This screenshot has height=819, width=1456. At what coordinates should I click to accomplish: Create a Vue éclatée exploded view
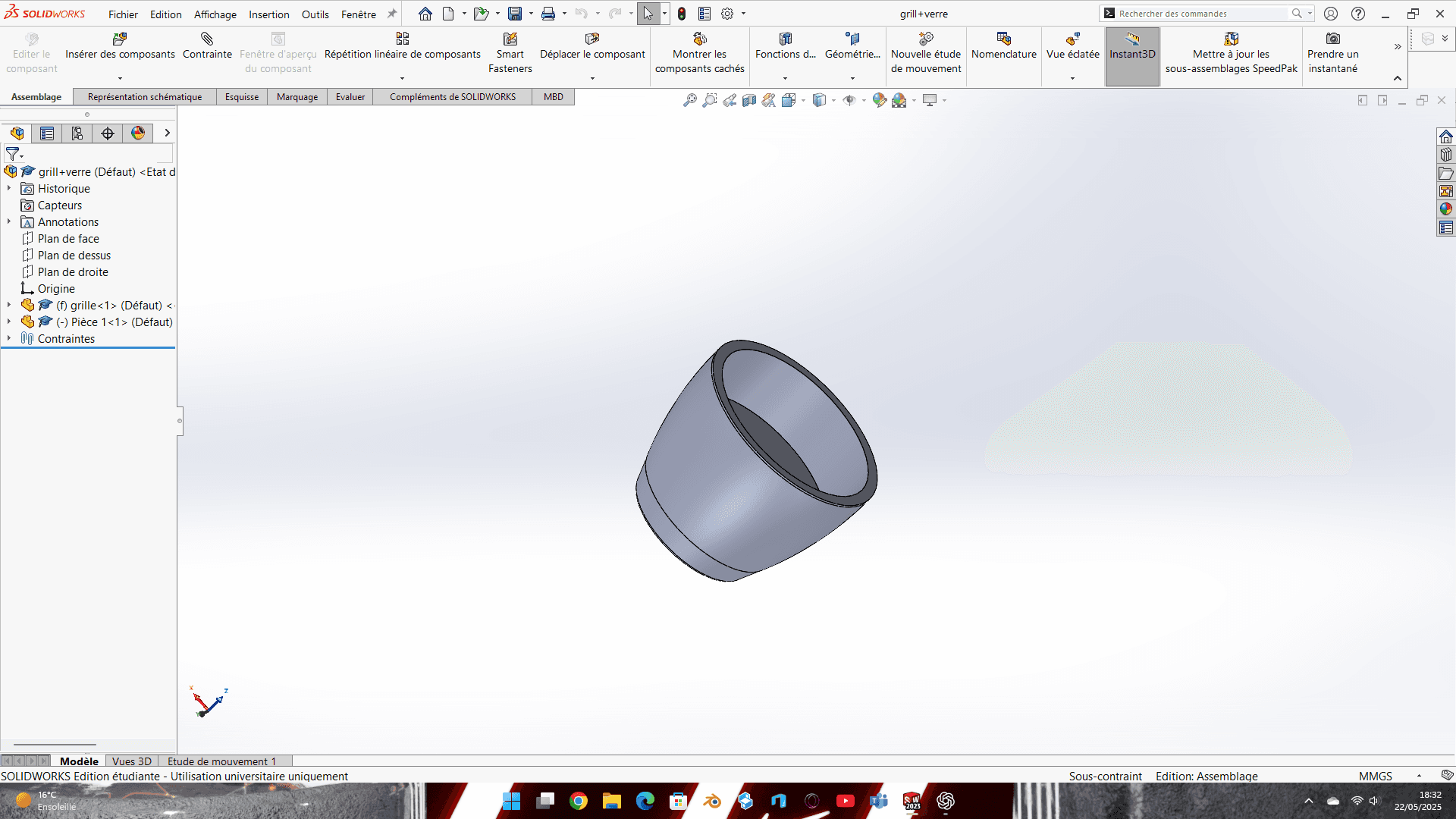[x=1072, y=46]
